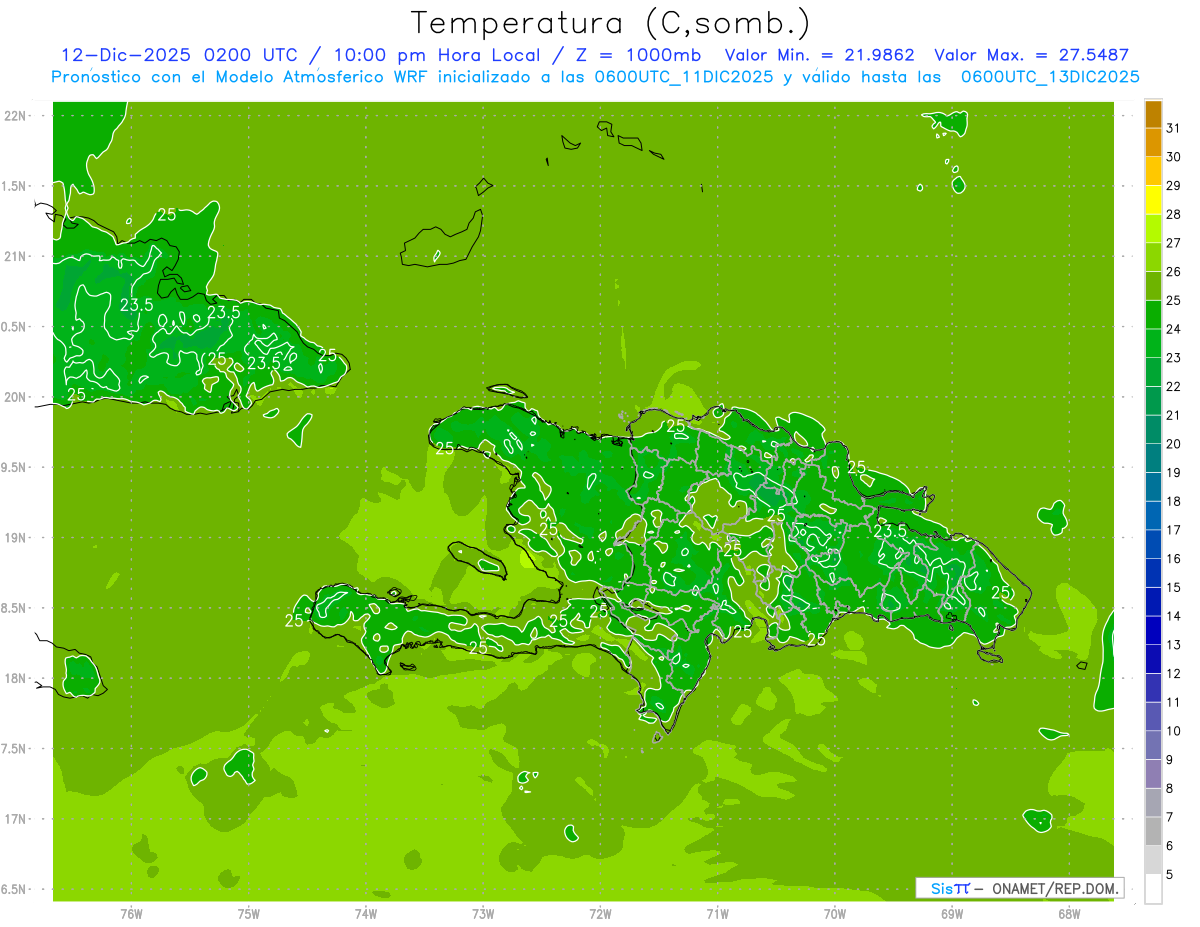Click the colorbar scale label "23"

[x=1174, y=358]
